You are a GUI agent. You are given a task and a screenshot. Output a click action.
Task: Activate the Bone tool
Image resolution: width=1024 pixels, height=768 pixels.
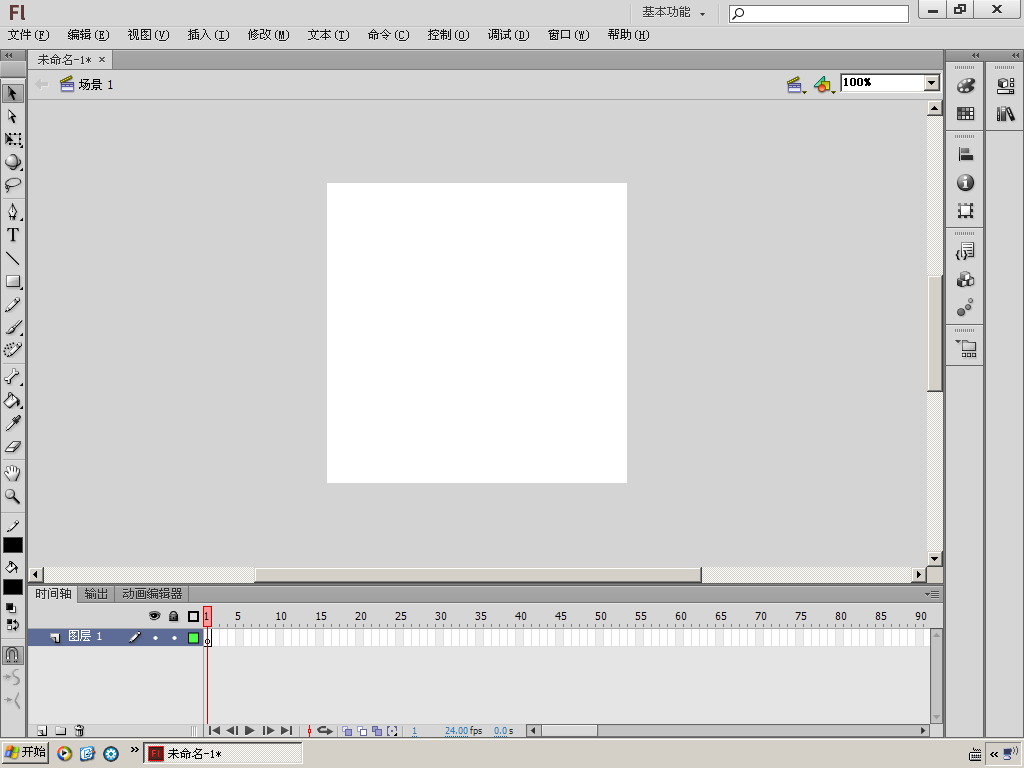point(13,377)
